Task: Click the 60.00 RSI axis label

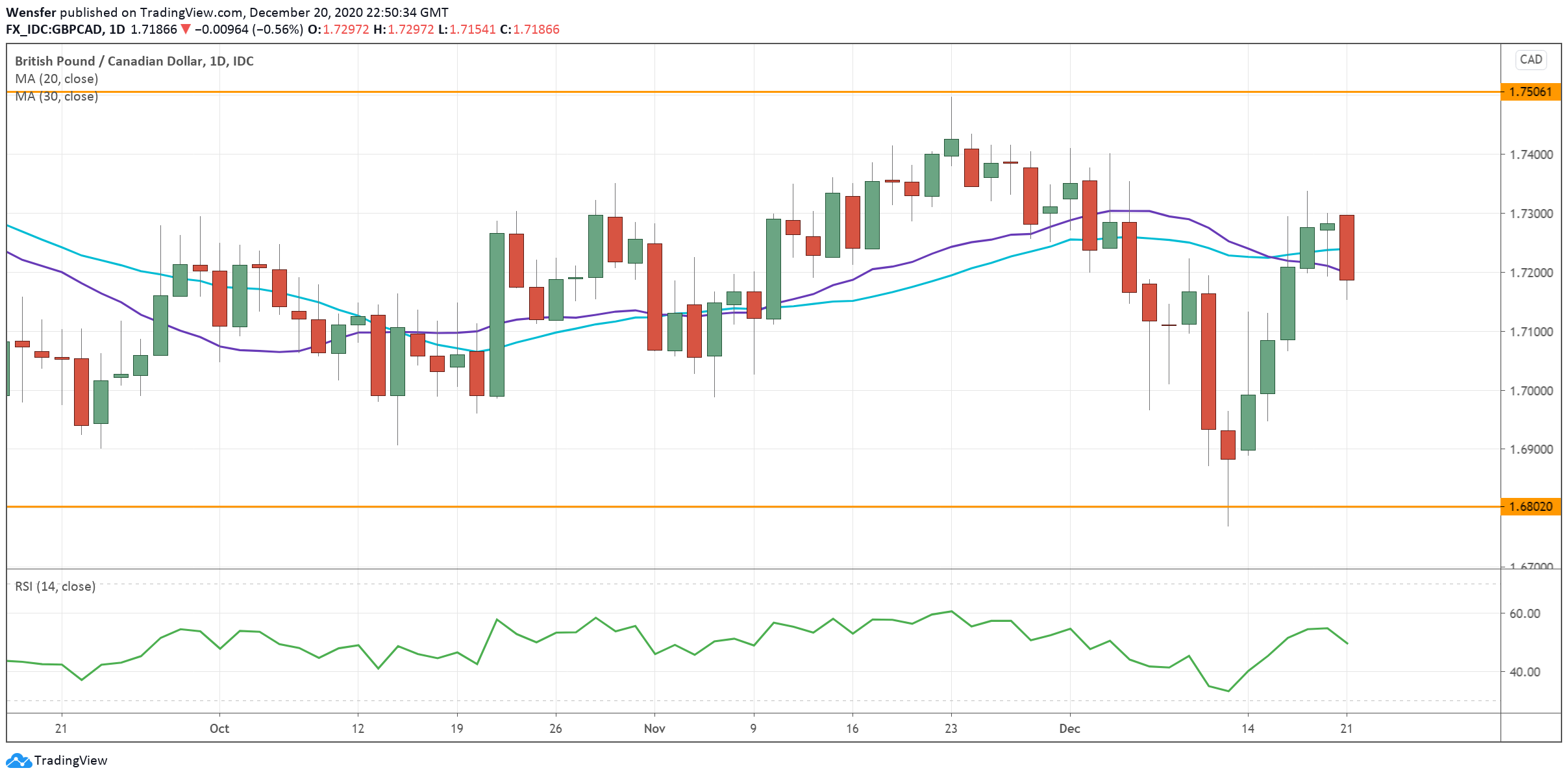Action: pos(1524,613)
